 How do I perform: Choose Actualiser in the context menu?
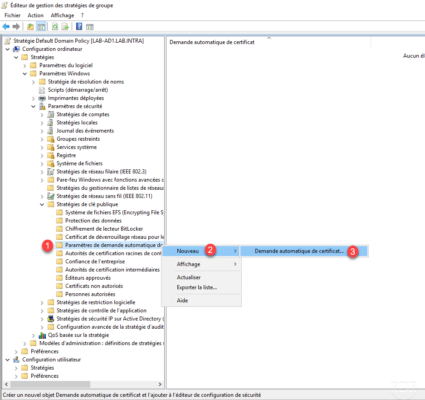click(201, 277)
